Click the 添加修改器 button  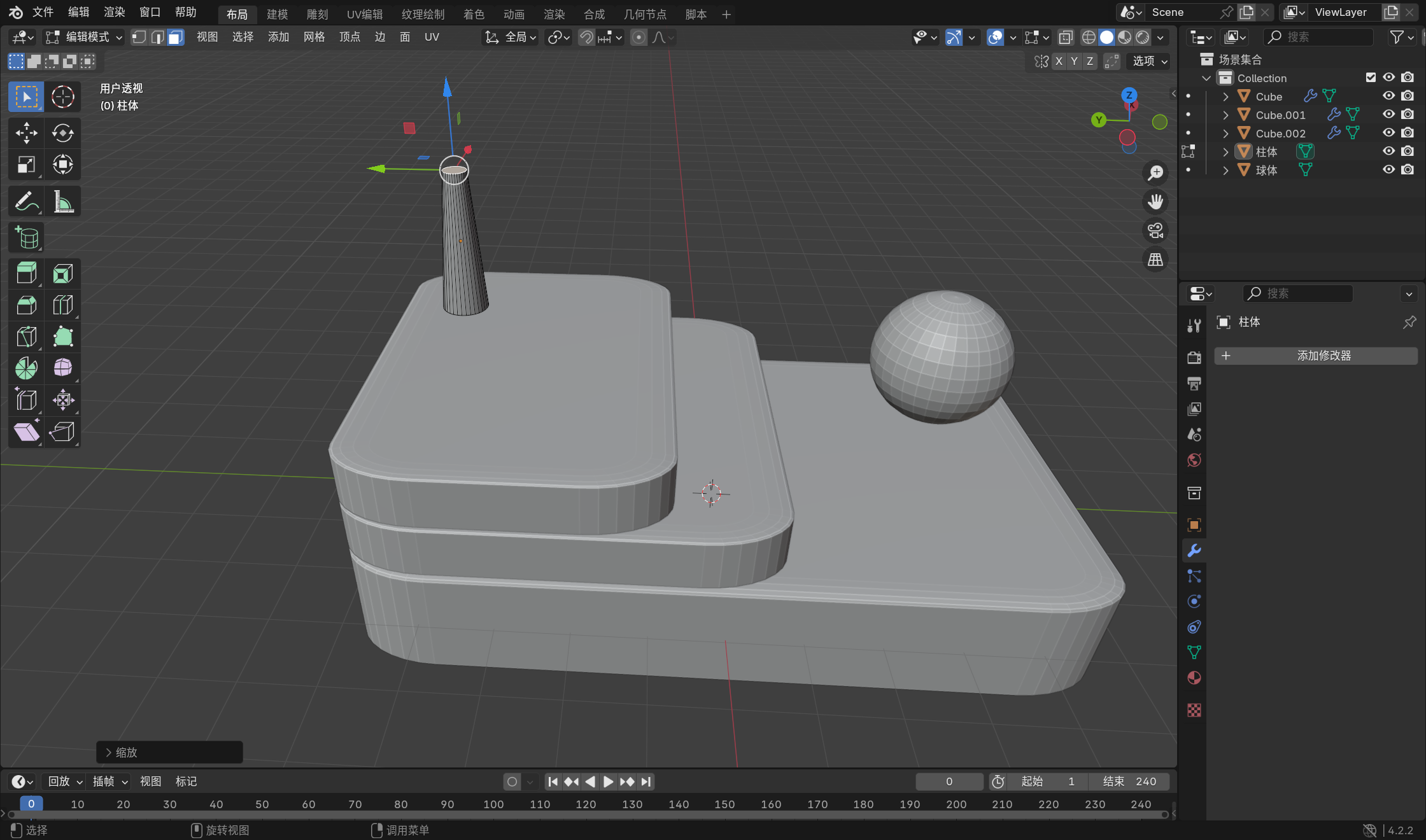(1315, 356)
